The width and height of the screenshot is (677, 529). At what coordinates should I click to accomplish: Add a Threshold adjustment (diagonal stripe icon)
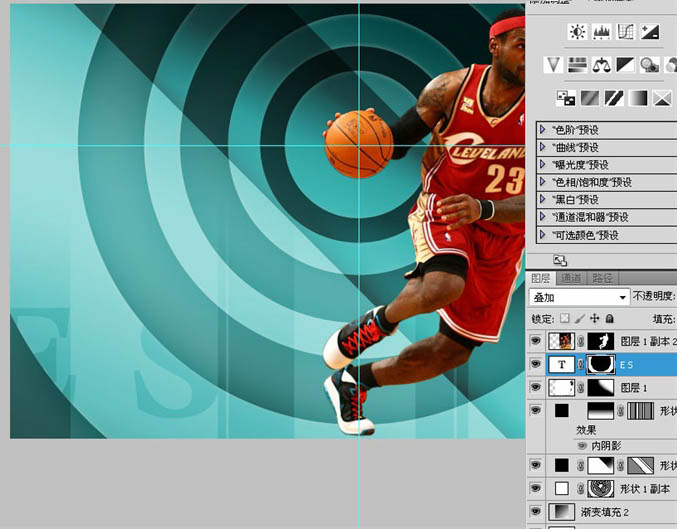click(614, 98)
